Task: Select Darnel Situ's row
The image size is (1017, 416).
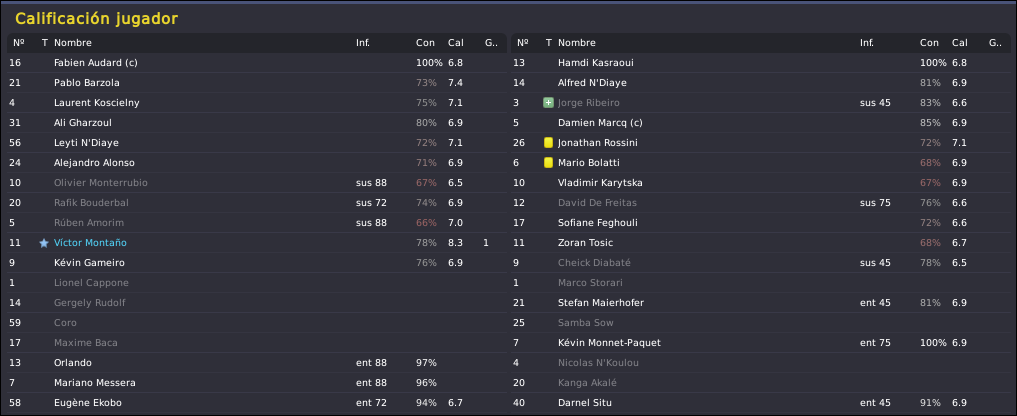Action: pyautogui.click(x=761, y=403)
